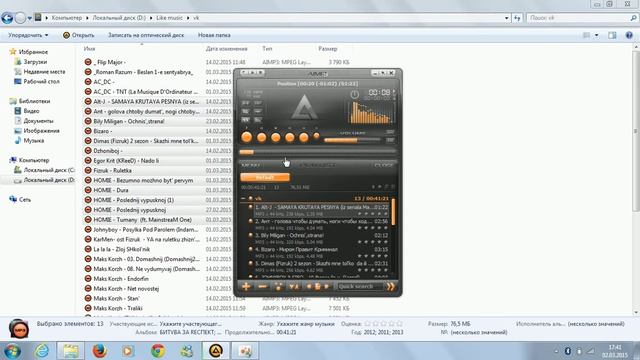Select Локальный диск (C:) in sidebar

pos(44,170)
